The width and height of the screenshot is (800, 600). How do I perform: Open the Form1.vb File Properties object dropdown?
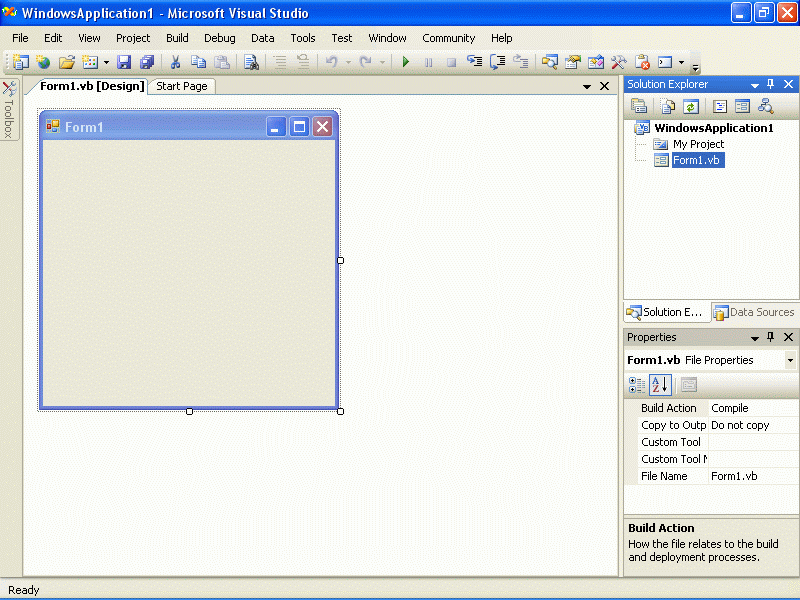click(x=790, y=360)
